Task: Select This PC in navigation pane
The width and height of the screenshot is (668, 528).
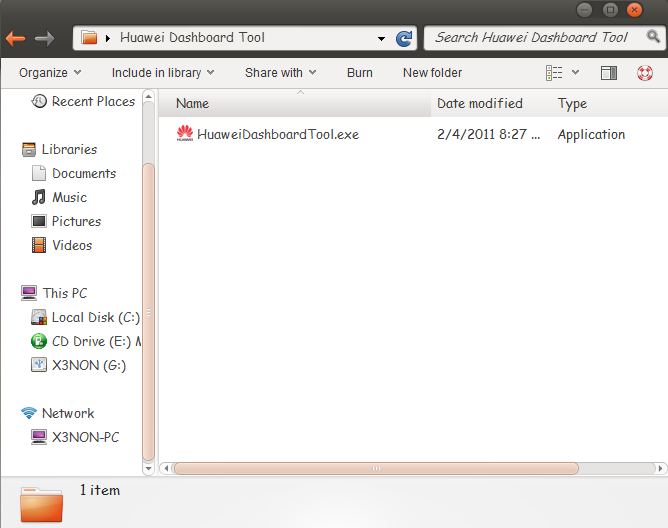Action: coord(65,293)
